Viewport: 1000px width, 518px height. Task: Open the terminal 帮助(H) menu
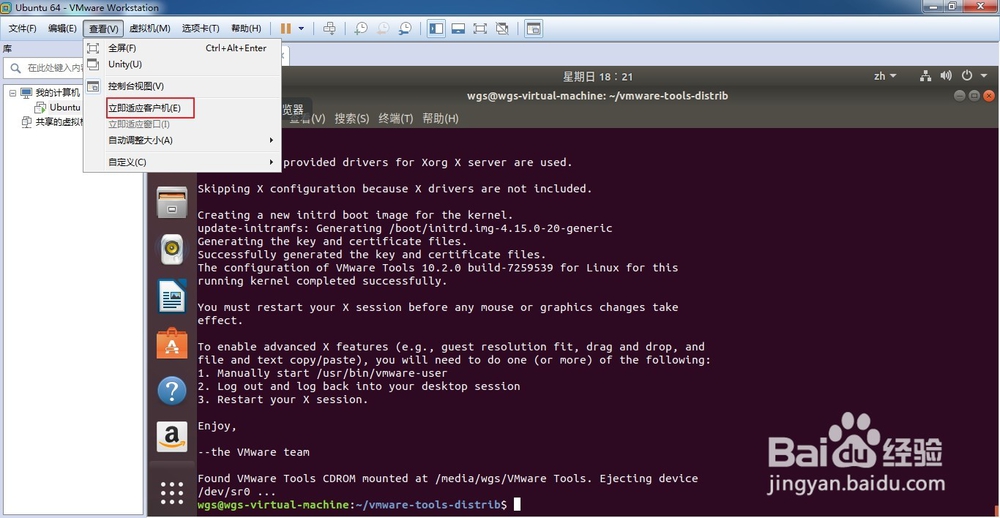440,119
